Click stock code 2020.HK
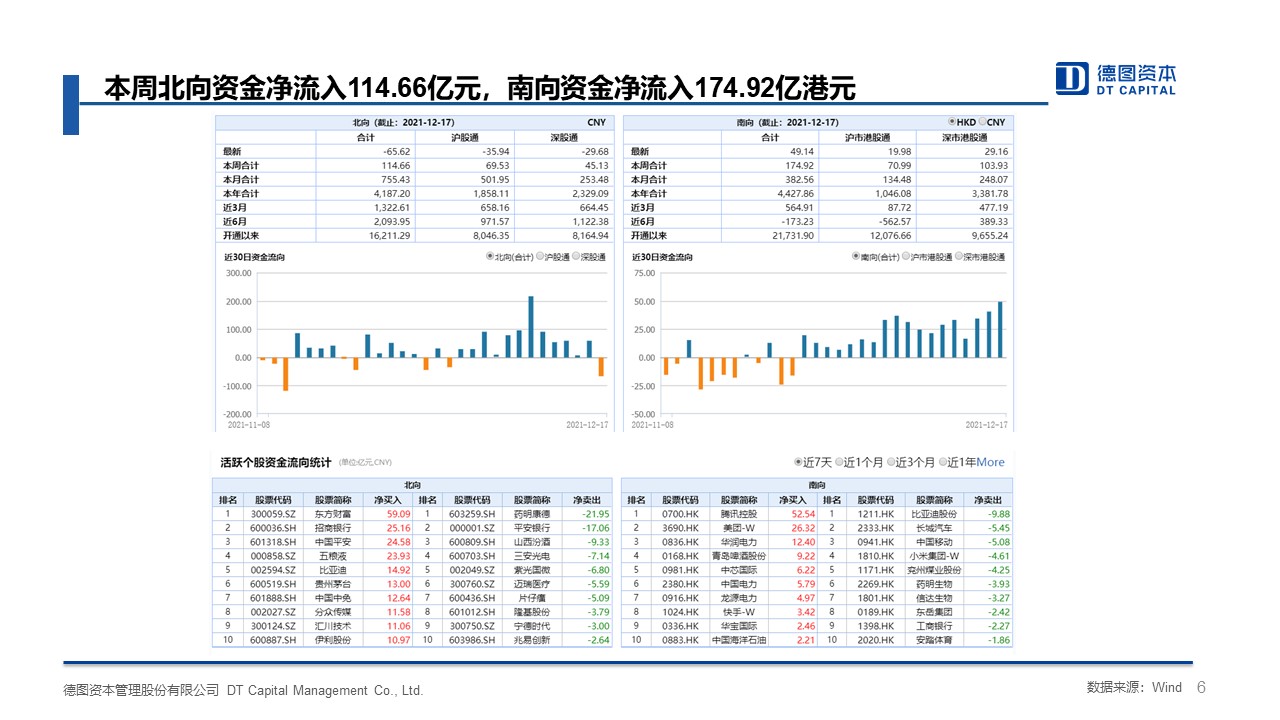 click(875, 640)
